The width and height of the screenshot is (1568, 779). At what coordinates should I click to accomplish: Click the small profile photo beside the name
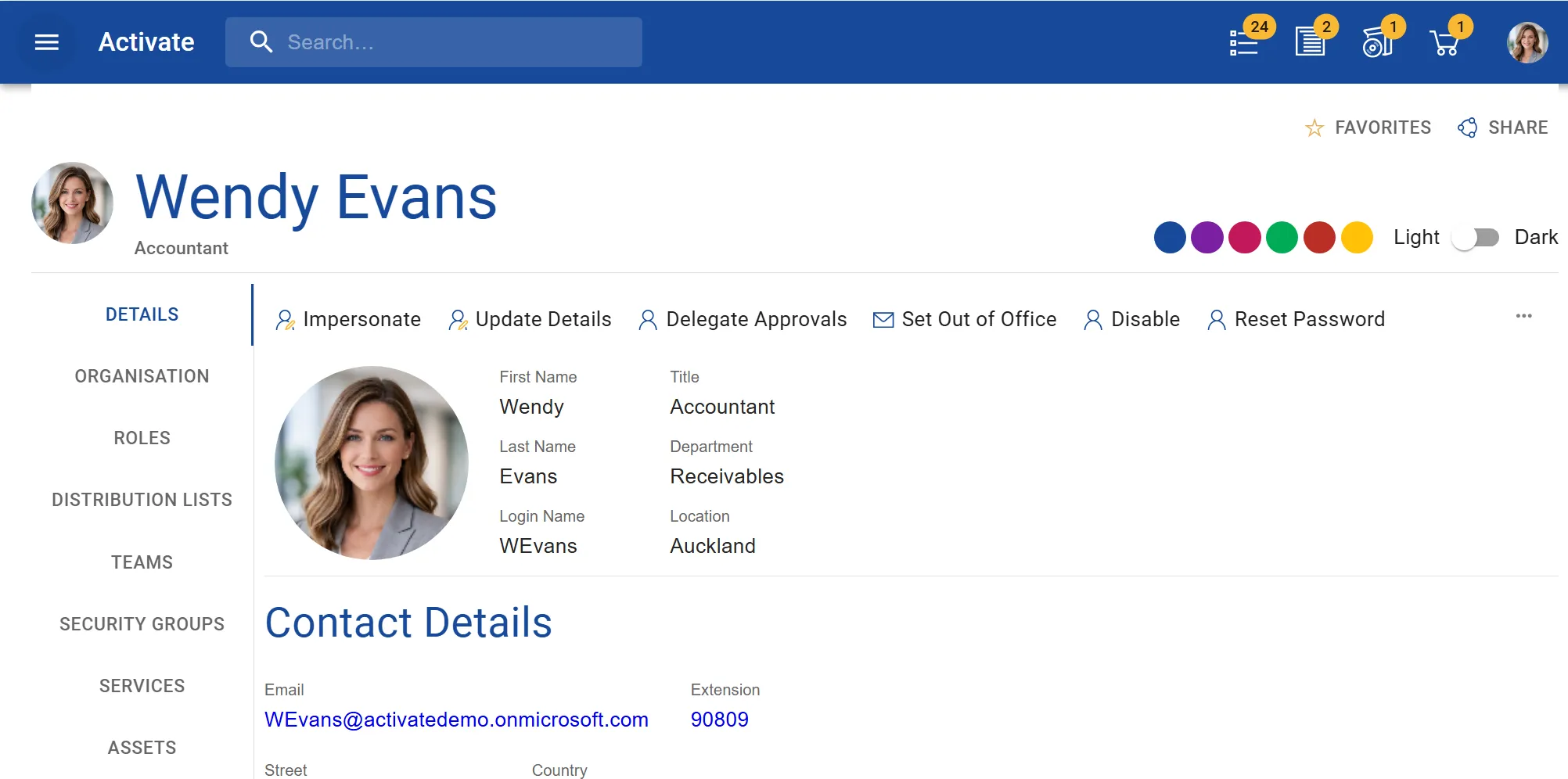click(x=72, y=203)
